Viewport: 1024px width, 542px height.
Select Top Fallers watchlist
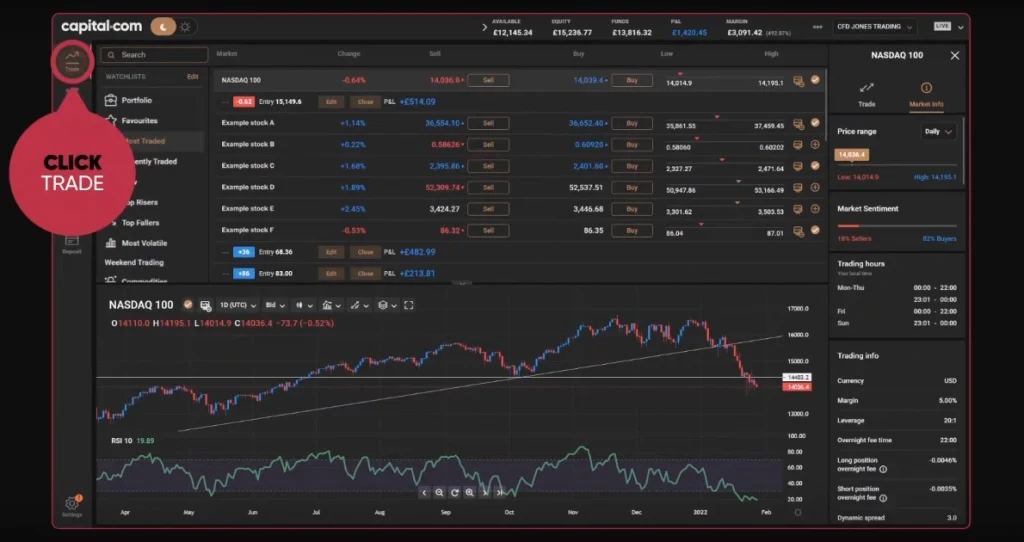click(139, 223)
